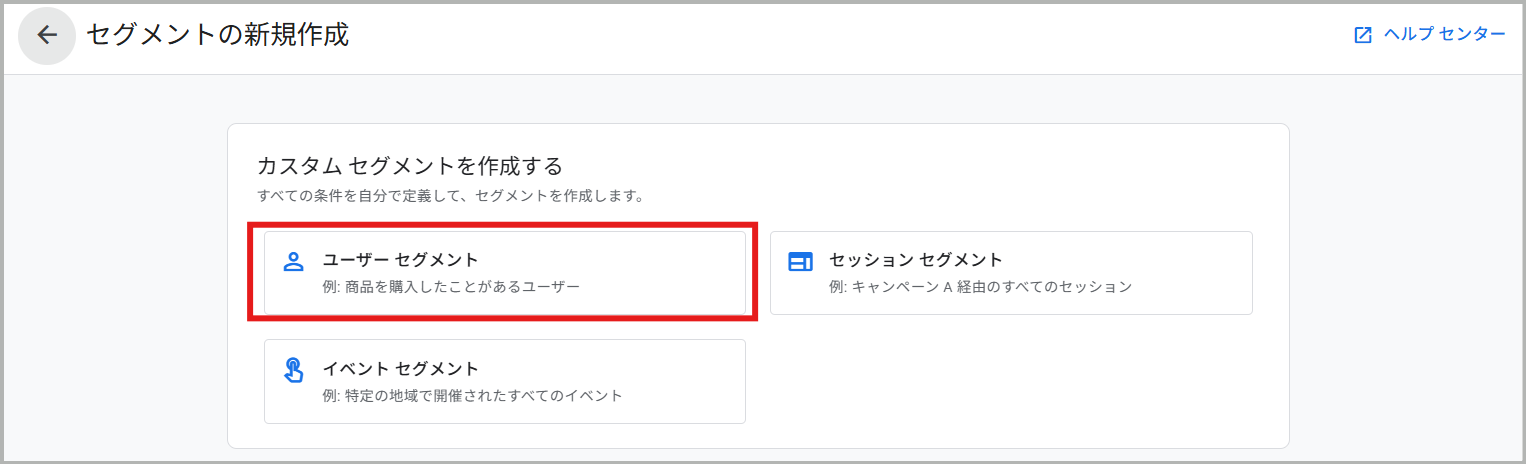1526x464 pixels.
Task: Select the ユーザー セグメント title
Action: click(x=400, y=260)
